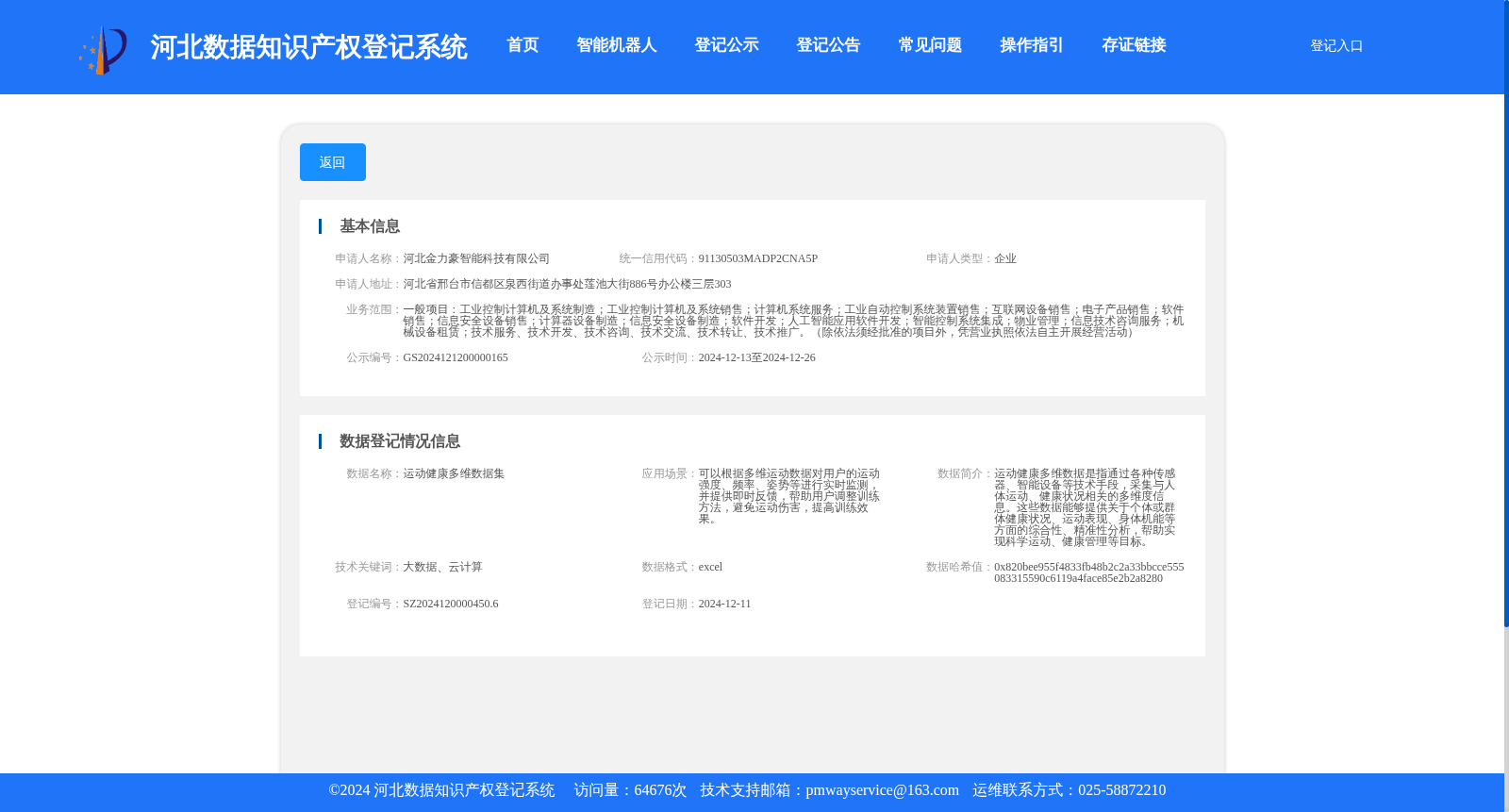Screen dimensions: 1509x812
Task: Click the 数据登记情况信息 section heading
Action: click(x=400, y=441)
